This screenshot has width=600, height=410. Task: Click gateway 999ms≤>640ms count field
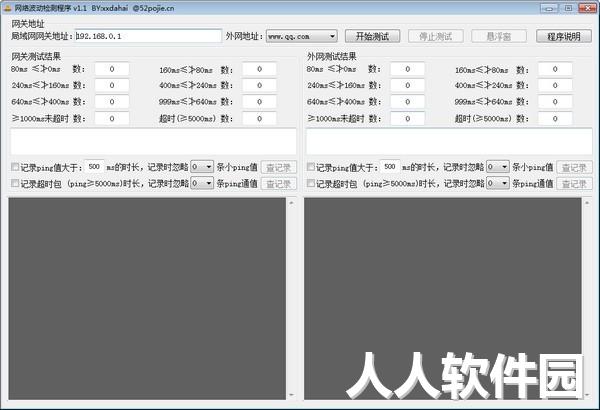[259, 101]
